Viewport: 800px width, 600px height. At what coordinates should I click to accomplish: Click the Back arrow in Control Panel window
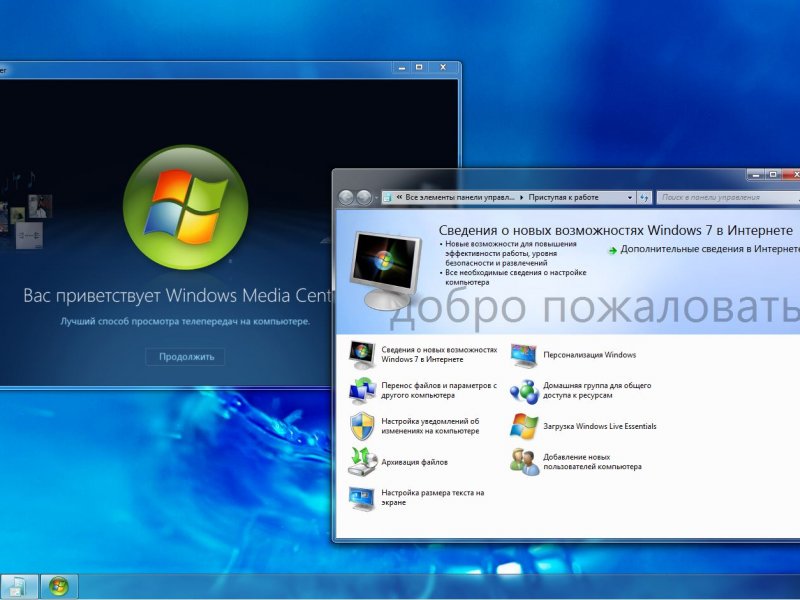(346, 197)
